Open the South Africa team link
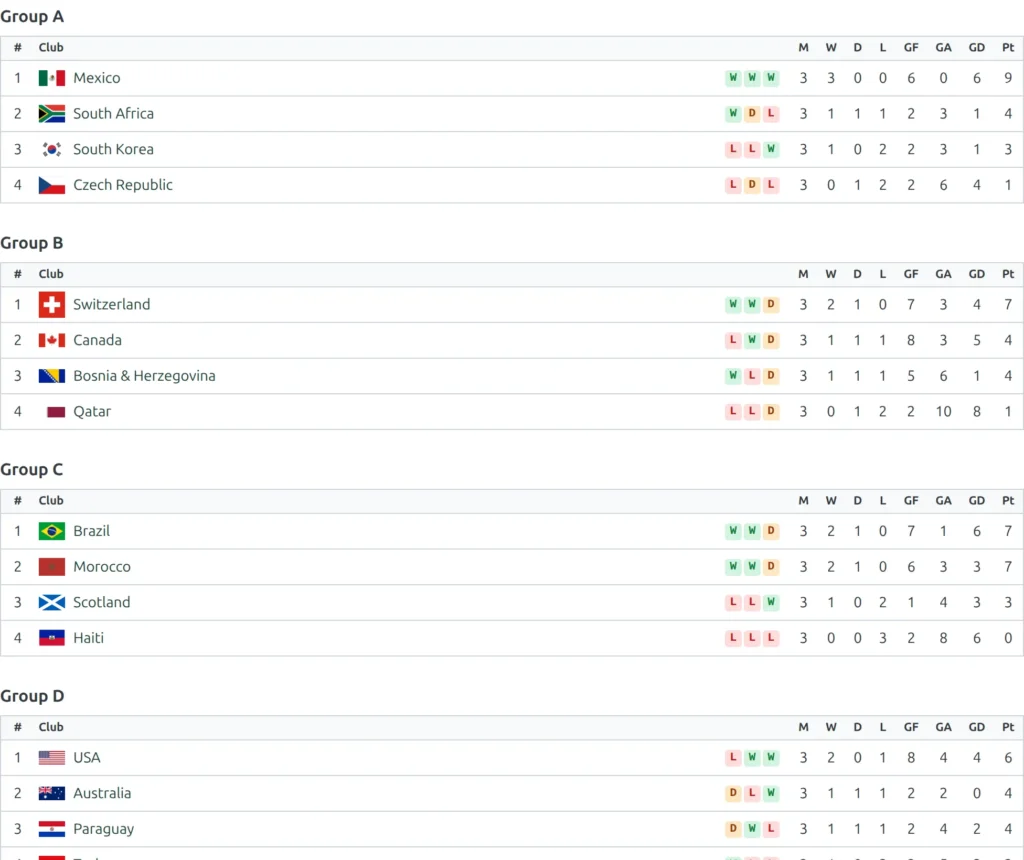1024x860 pixels. tap(114, 114)
